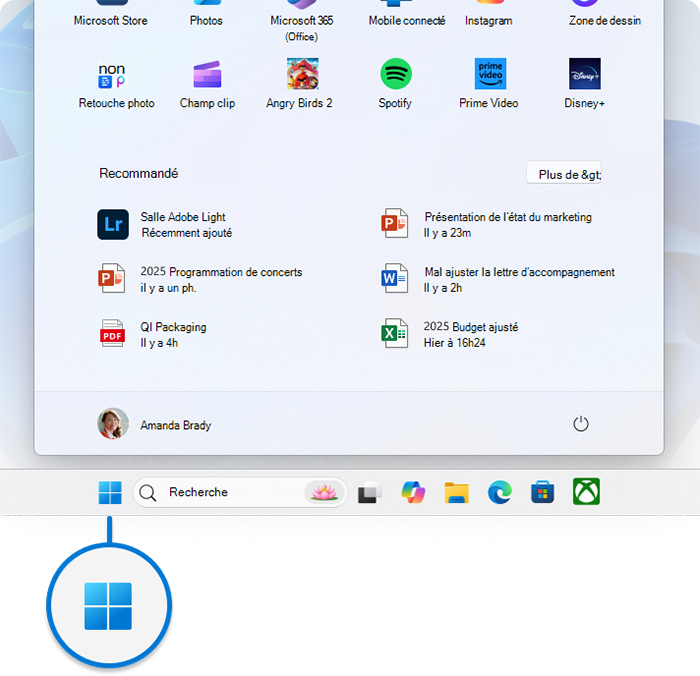Screen dimensions: 700x676
Task: Open Task View from the taskbar
Action: 370,492
